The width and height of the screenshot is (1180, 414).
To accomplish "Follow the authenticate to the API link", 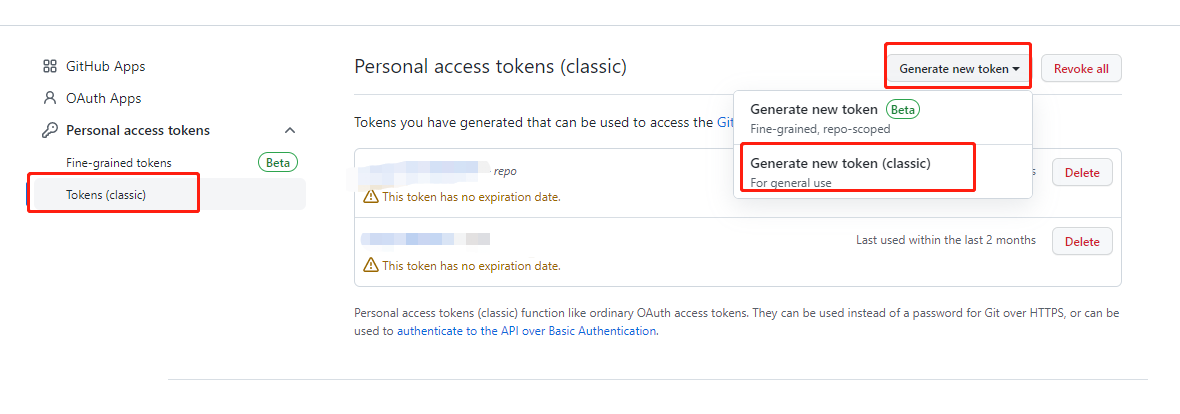I will pyautogui.click(x=527, y=330).
